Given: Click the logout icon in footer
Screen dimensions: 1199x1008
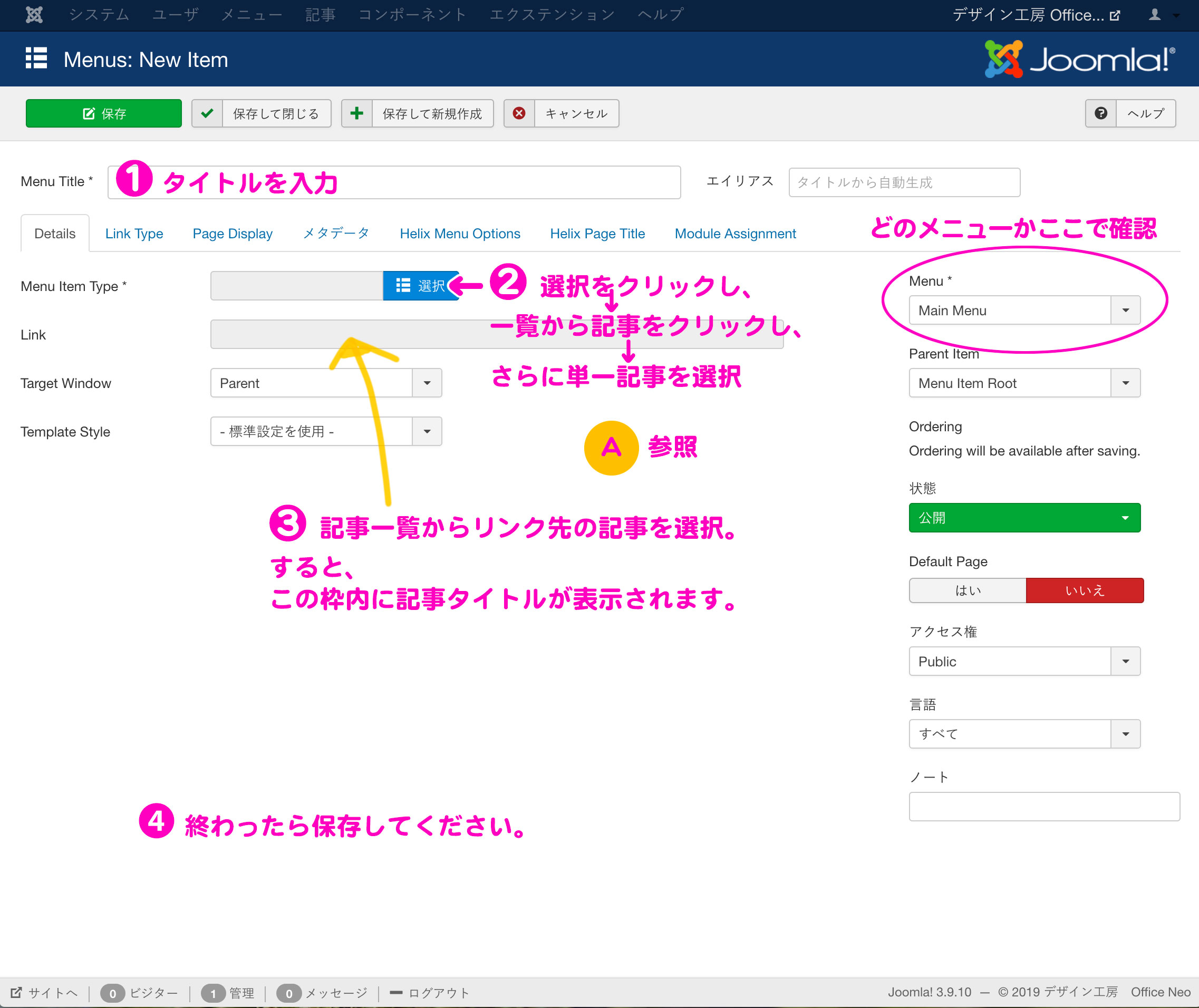Looking at the screenshot, I should [395, 993].
